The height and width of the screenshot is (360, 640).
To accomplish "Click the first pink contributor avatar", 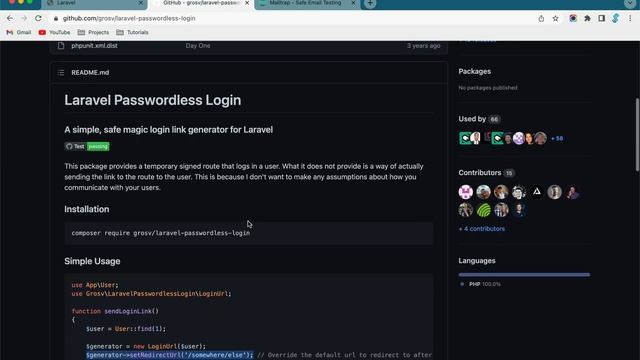I will pyautogui.click(x=466, y=192).
